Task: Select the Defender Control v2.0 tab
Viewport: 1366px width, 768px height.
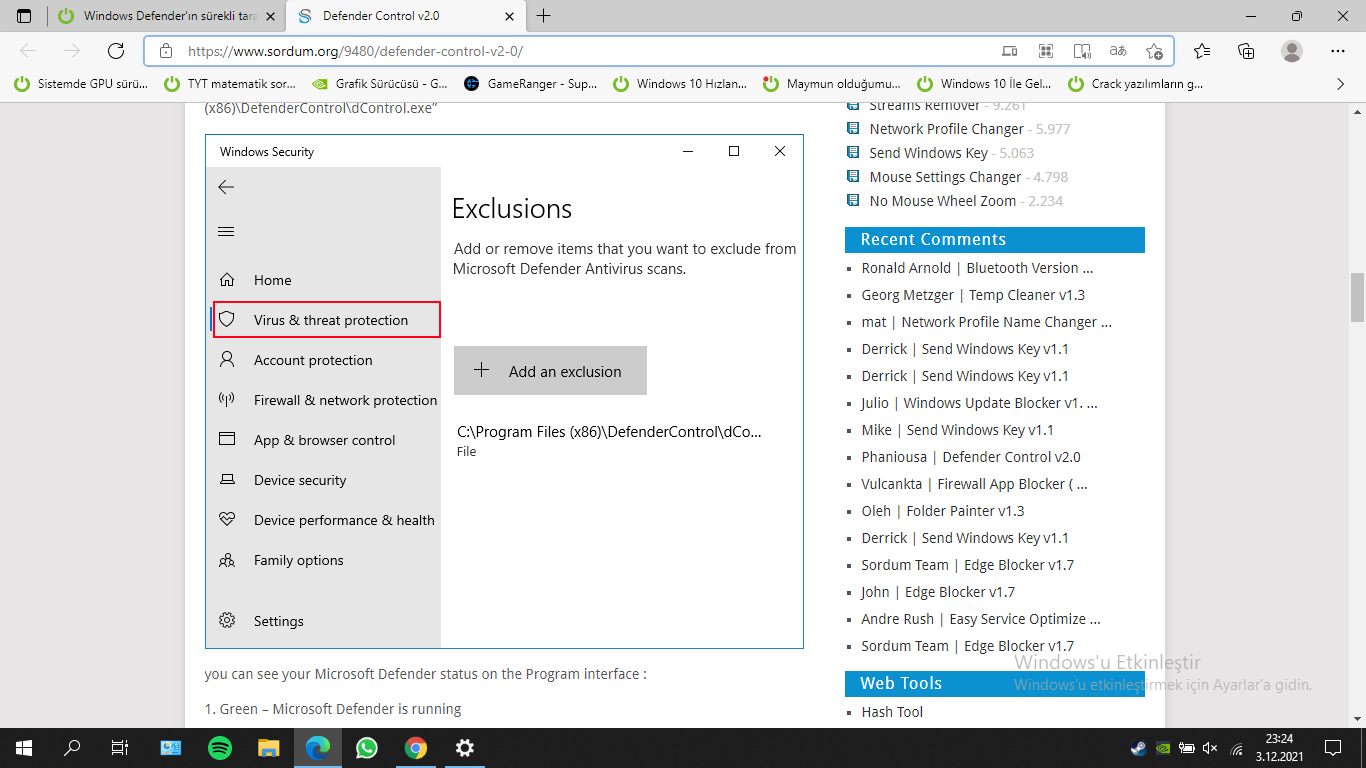Action: point(406,16)
